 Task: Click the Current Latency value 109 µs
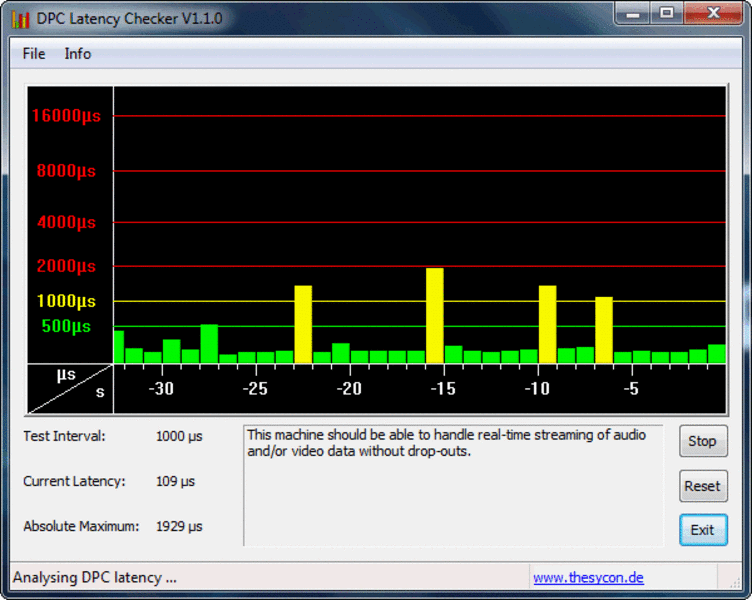[x=176, y=482]
